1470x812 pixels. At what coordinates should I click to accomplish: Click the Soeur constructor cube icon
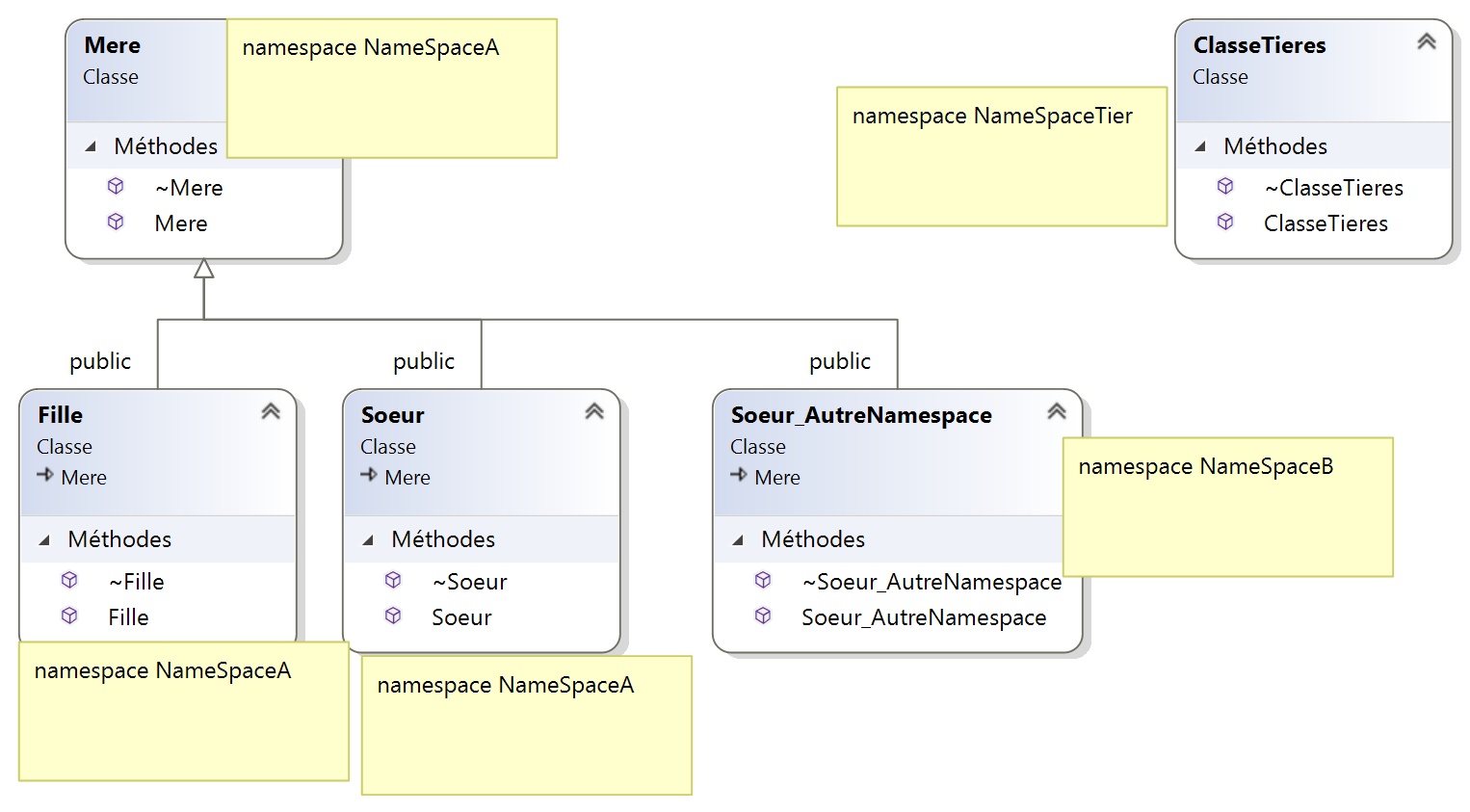click(x=393, y=616)
